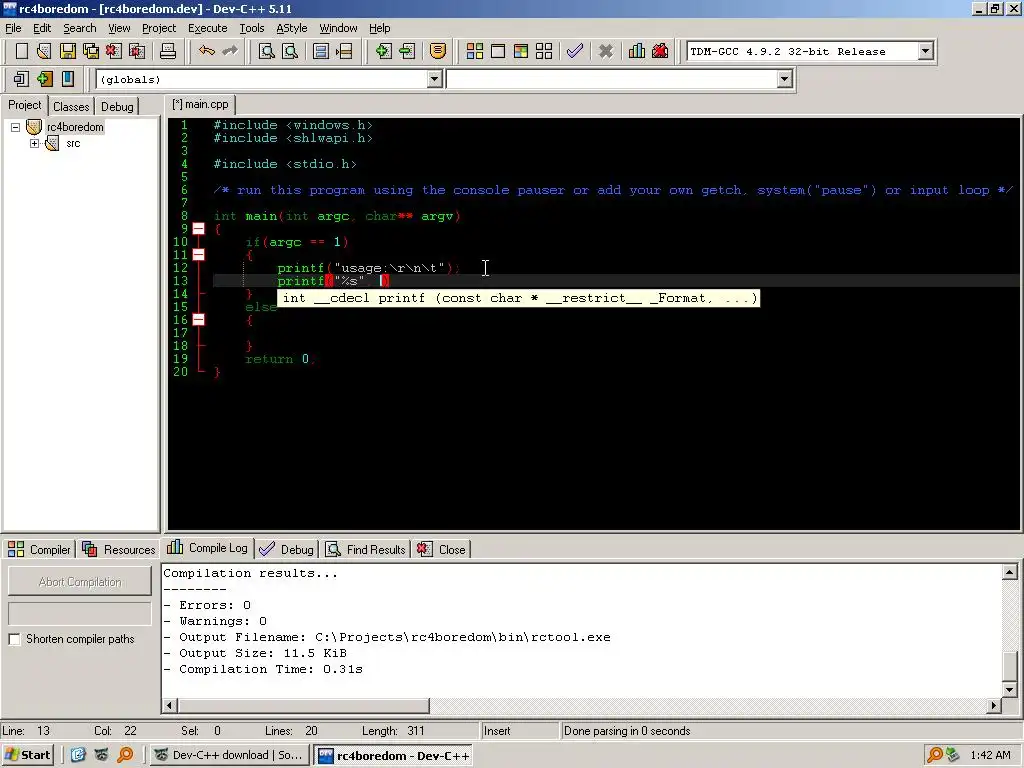Image resolution: width=1024 pixels, height=768 pixels.
Task: Click the Replace magnifier icon
Action: tap(289, 51)
